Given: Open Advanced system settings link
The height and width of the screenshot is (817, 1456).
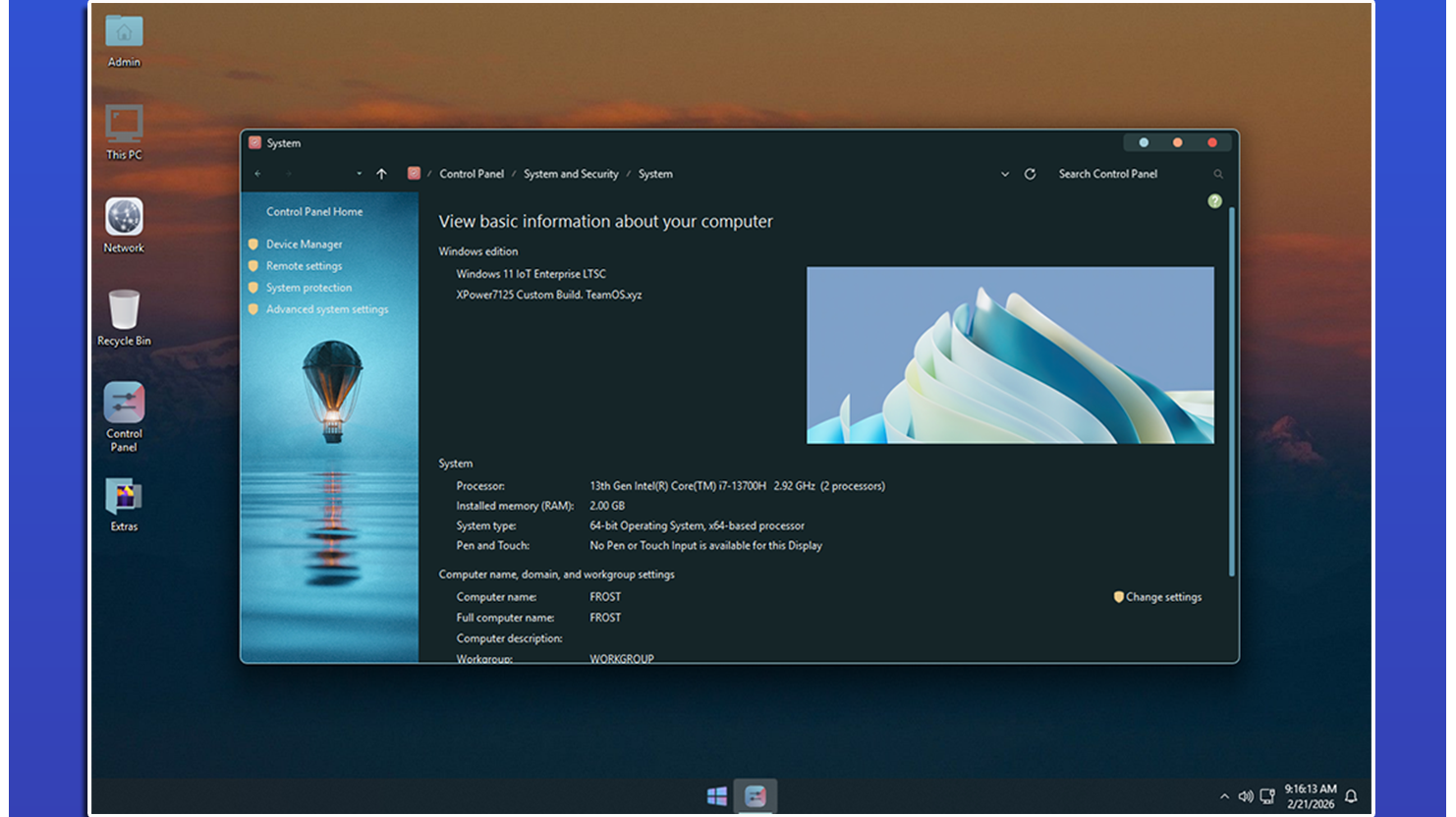Looking at the screenshot, I should coord(326,309).
